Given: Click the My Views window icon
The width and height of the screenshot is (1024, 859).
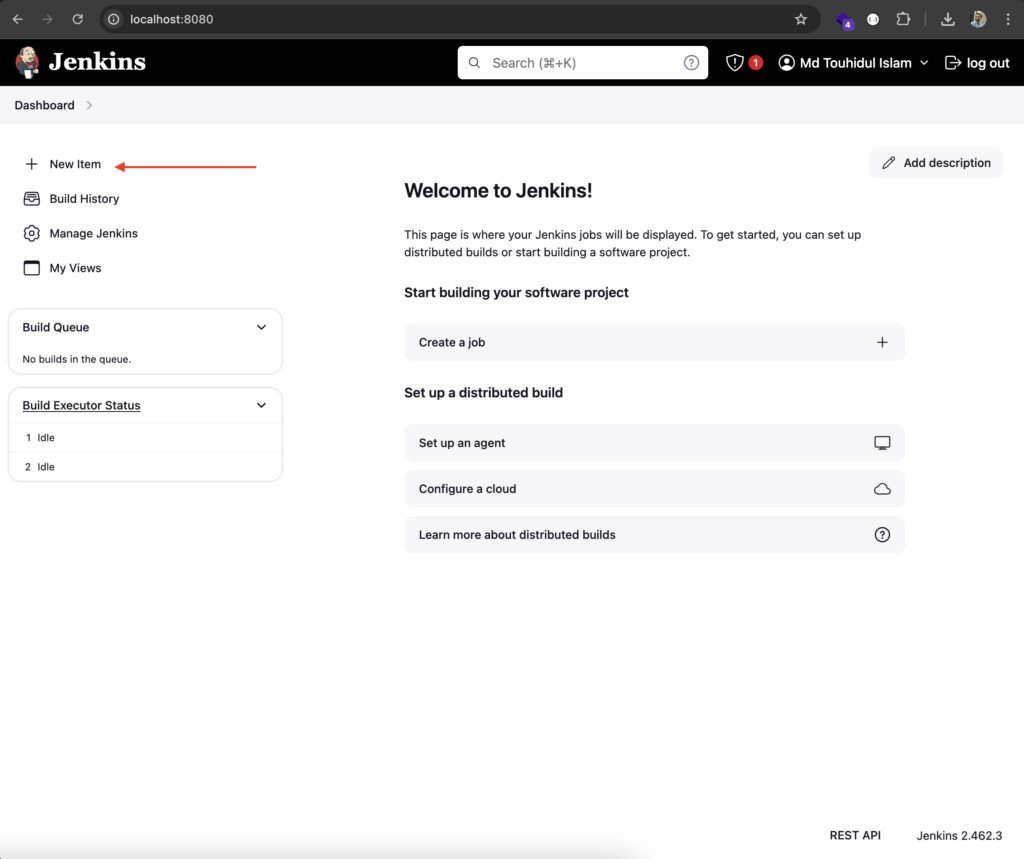Looking at the screenshot, I should coord(31,268).
